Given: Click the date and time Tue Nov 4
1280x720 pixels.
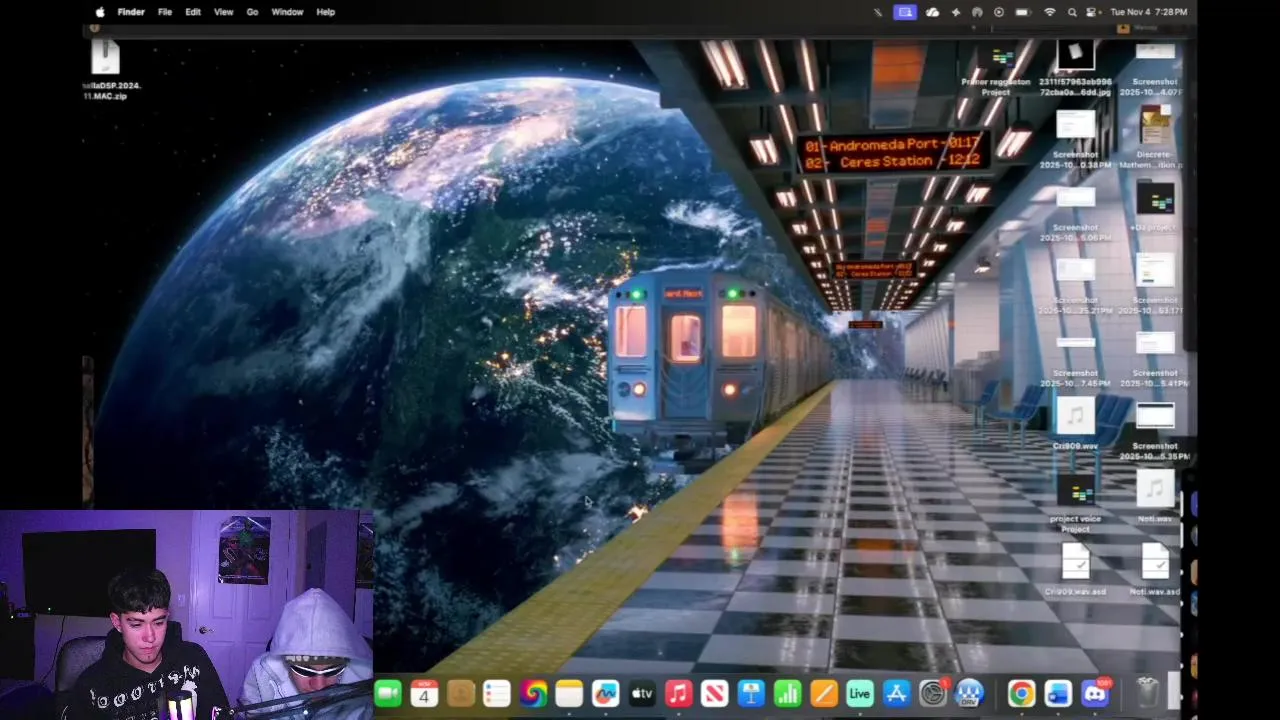Looking at the screenshot, I should (x=1148, y=12).
